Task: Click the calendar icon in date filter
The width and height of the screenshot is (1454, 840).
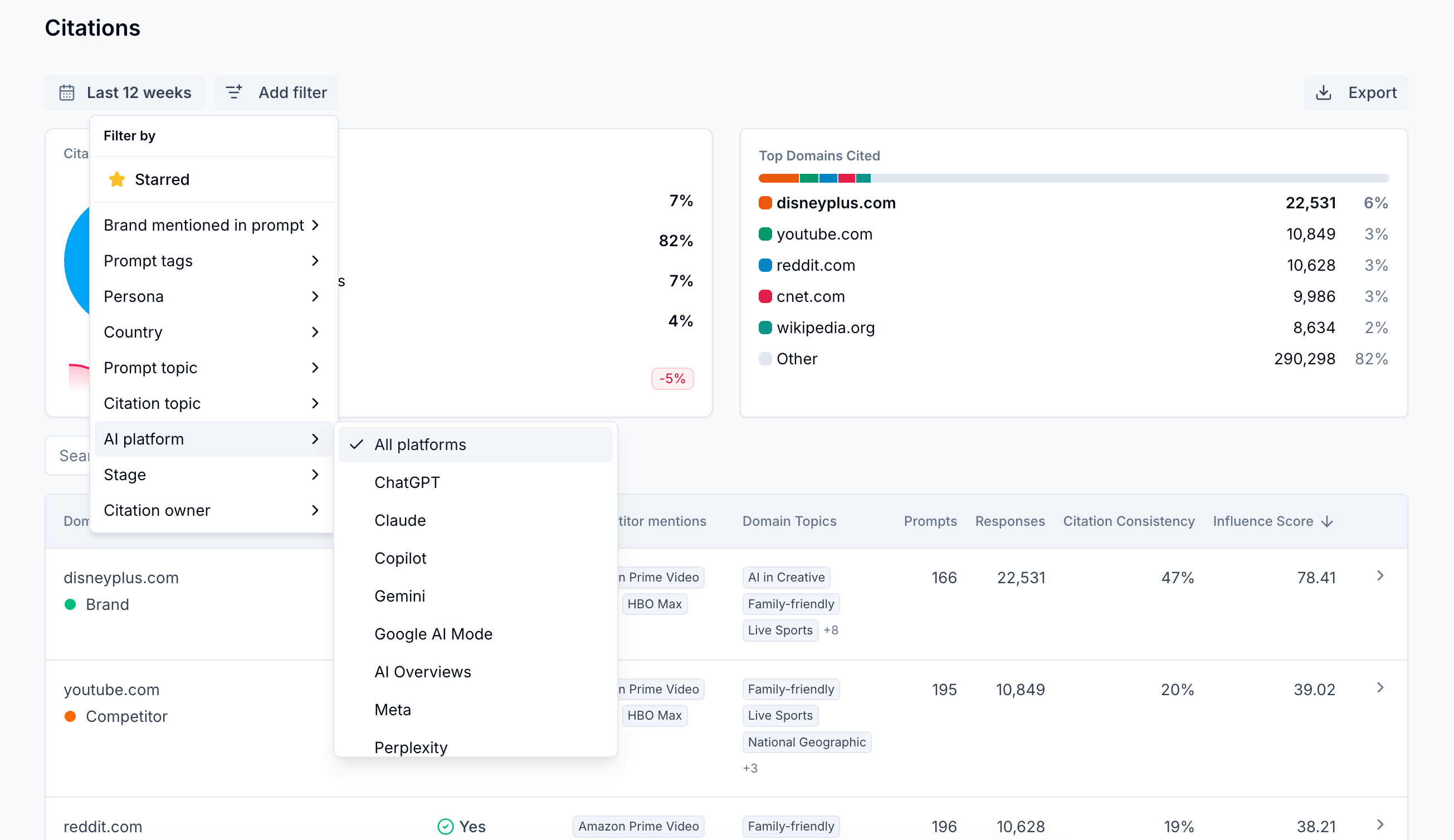Action: (67, 92)
